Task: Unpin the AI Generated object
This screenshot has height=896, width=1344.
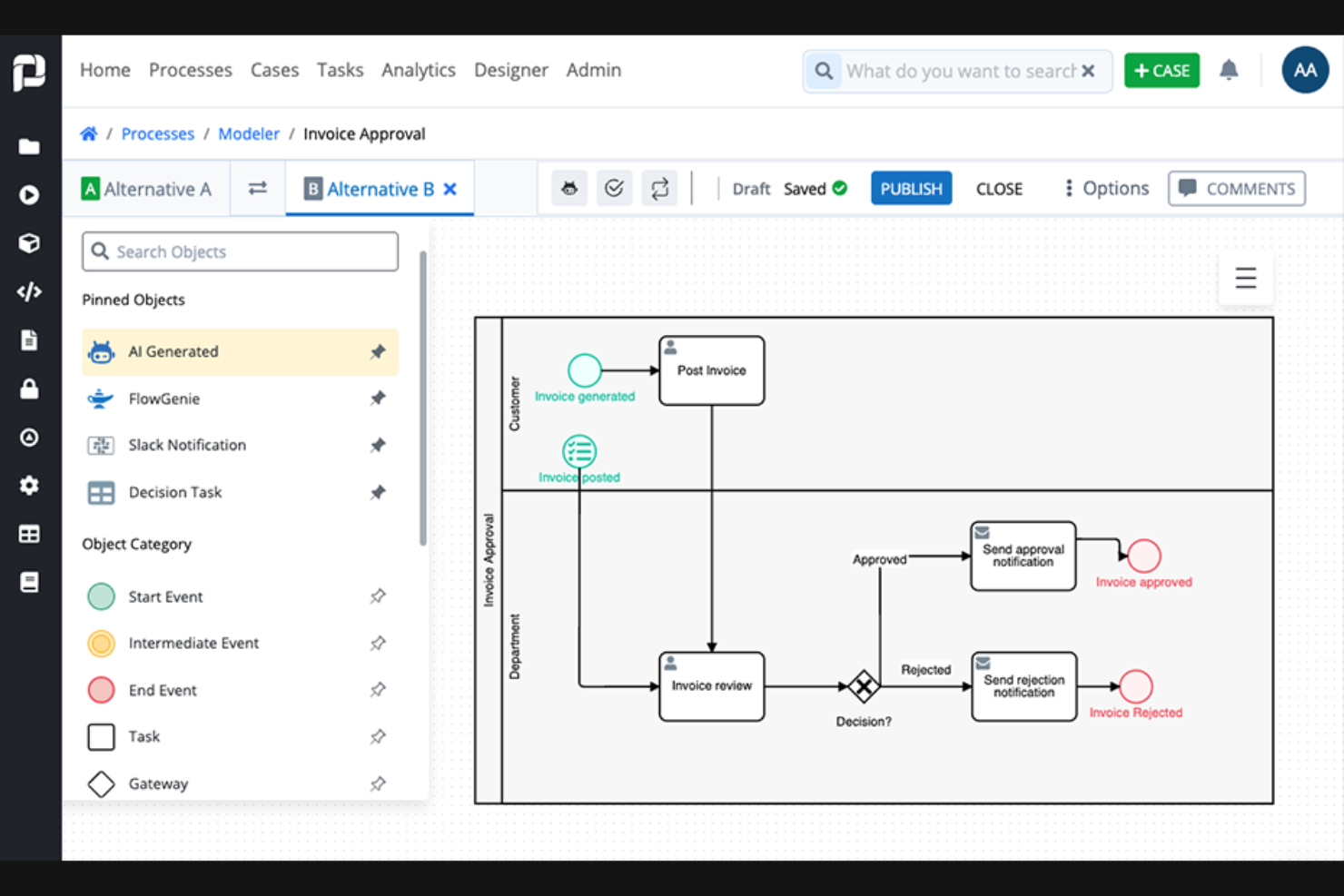Action: pyautogui.click(x=378, y=352)
